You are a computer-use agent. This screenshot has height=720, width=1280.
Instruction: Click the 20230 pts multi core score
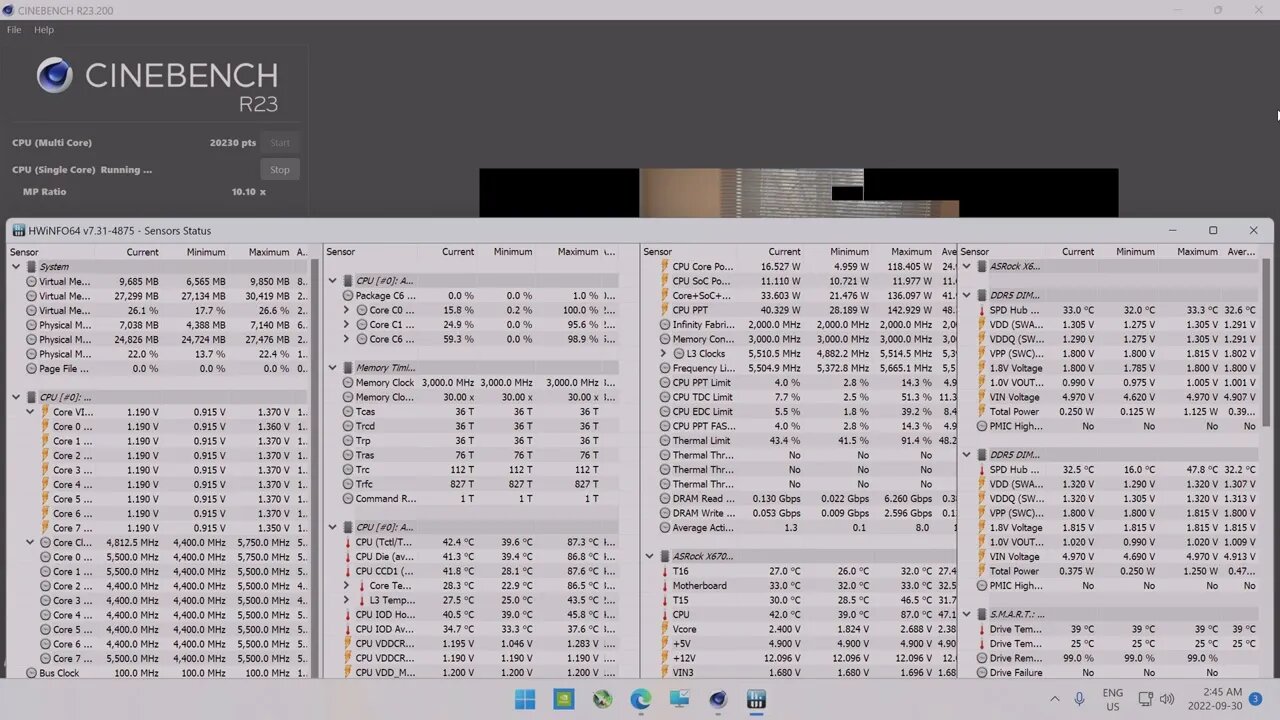tap(233, 143)
